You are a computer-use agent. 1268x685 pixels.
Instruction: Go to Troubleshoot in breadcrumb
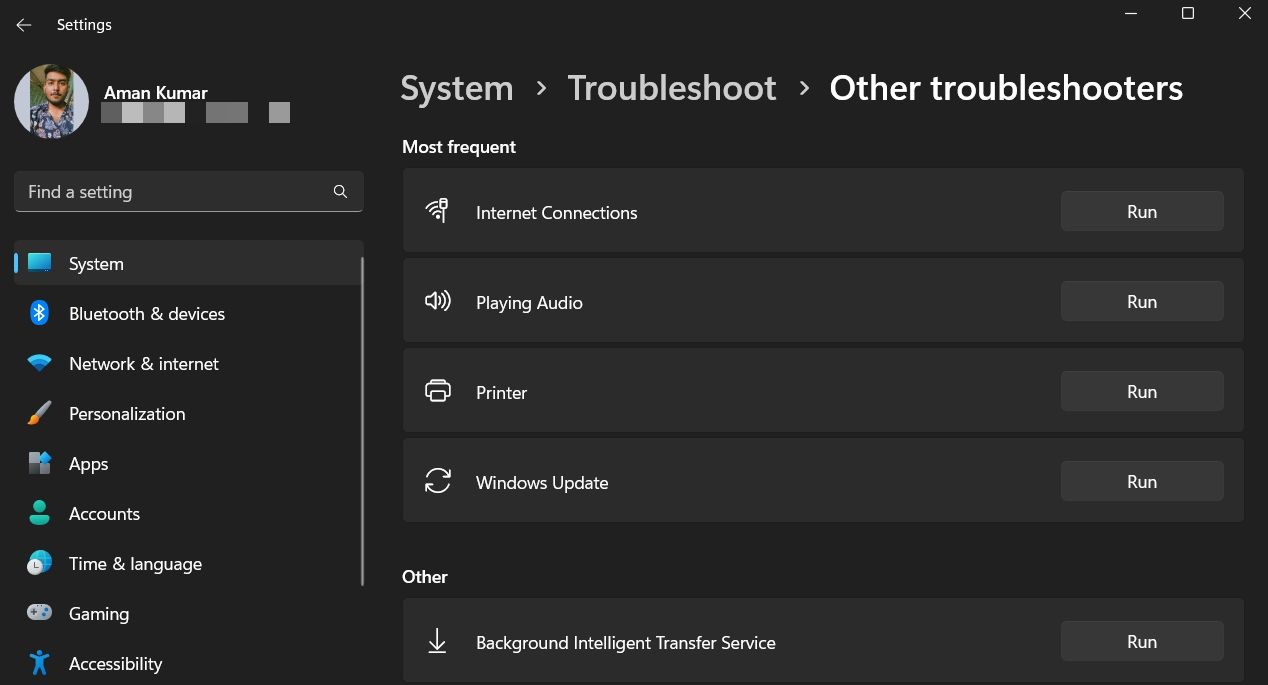[672, 88]
